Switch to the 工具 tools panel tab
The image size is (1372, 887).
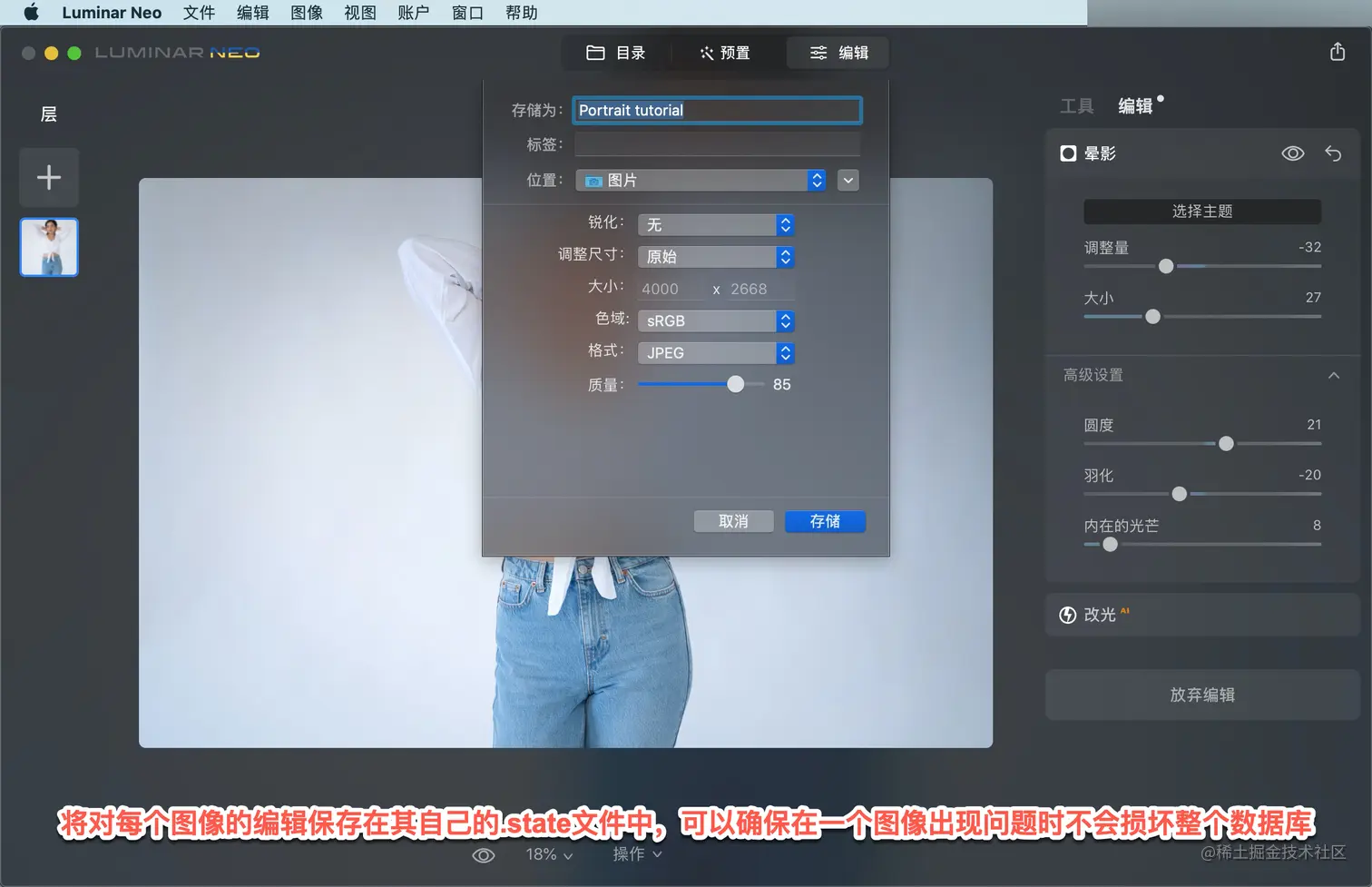tap(1077, 106)
